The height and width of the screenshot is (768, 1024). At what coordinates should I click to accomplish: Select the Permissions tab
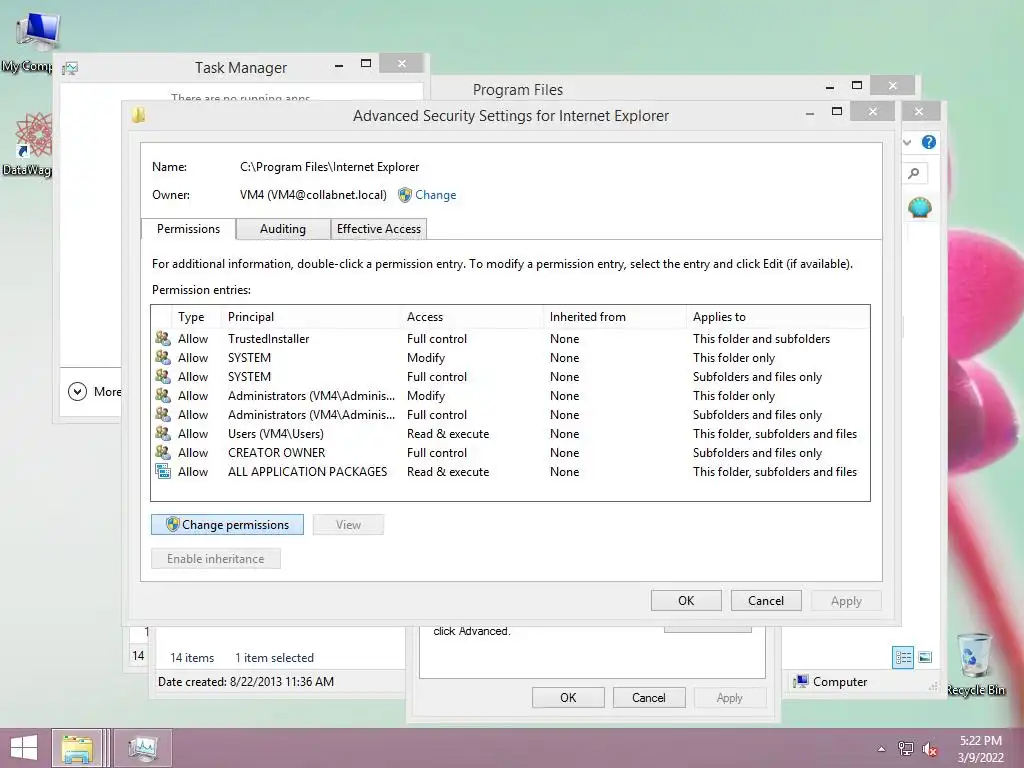[x=188, y=229]
